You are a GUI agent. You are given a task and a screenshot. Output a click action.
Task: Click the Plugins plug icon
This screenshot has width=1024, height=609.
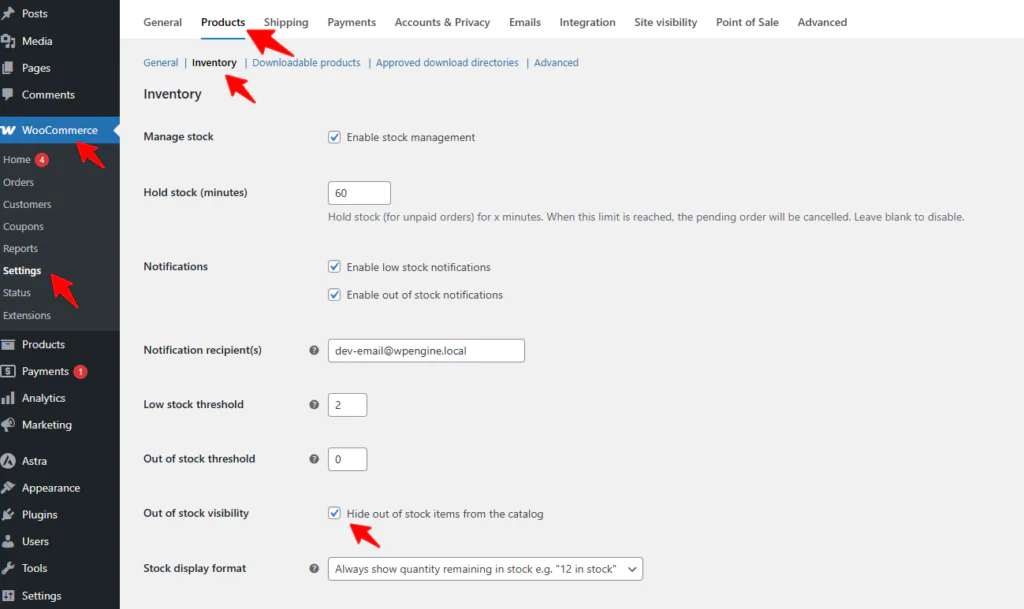coord(9,515)
